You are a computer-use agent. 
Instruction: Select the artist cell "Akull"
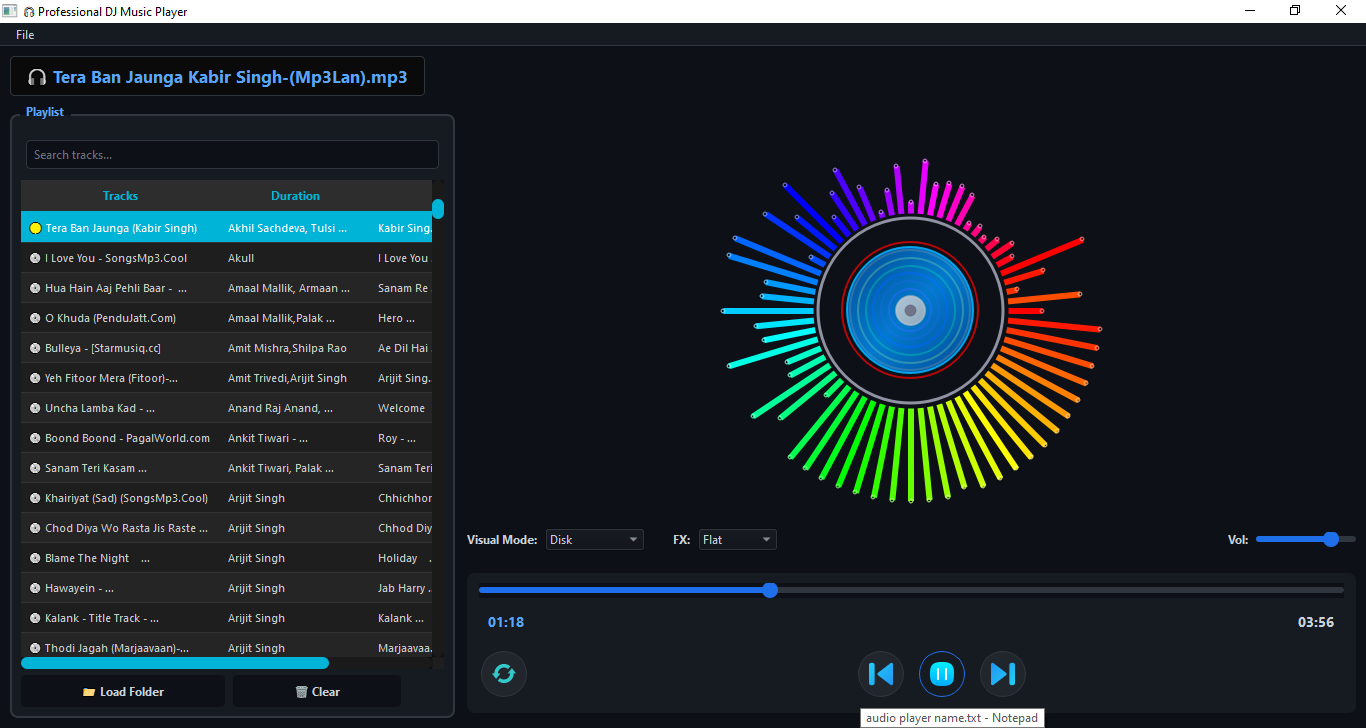coord(241,258)
